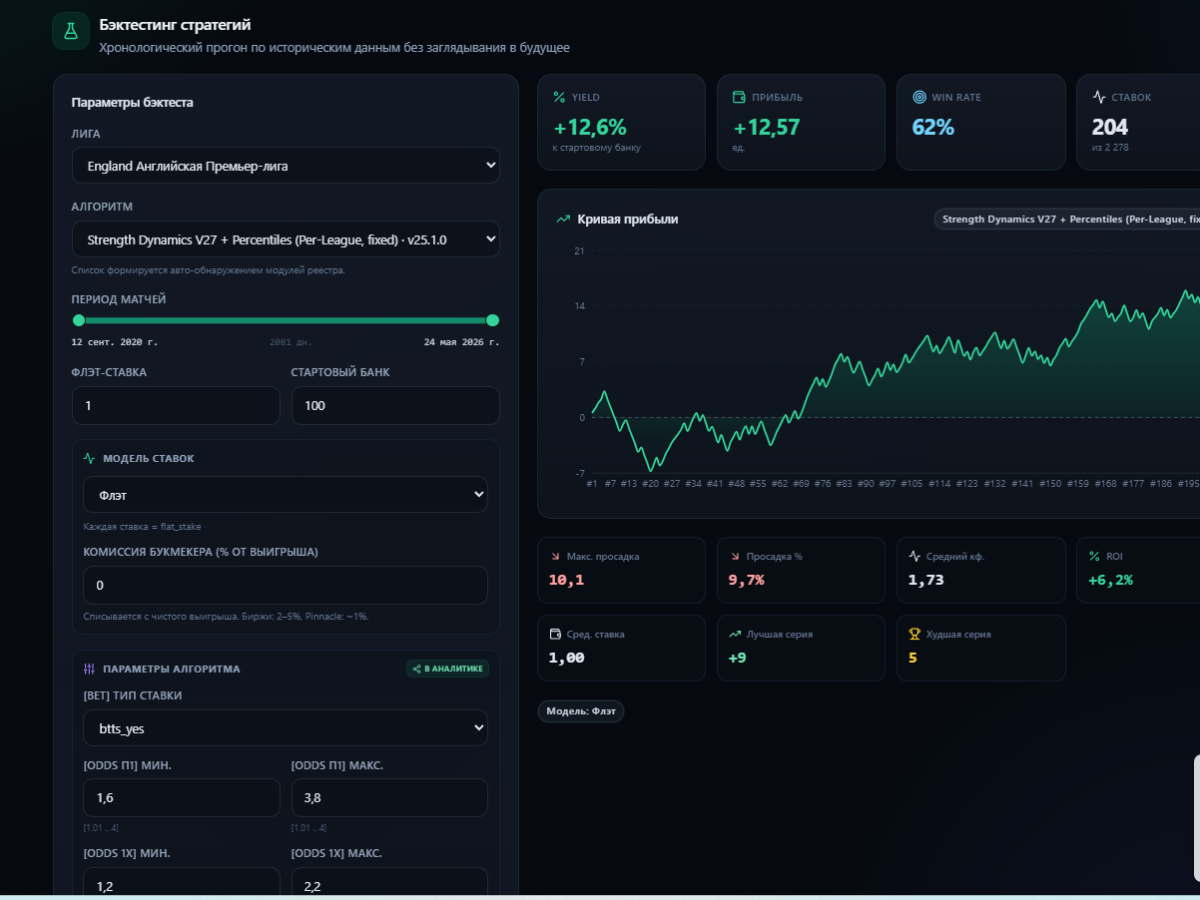Click the flask backtesting icon in header
The width and height of the screenshot is (1200, 900).
[x=70, y=31]
